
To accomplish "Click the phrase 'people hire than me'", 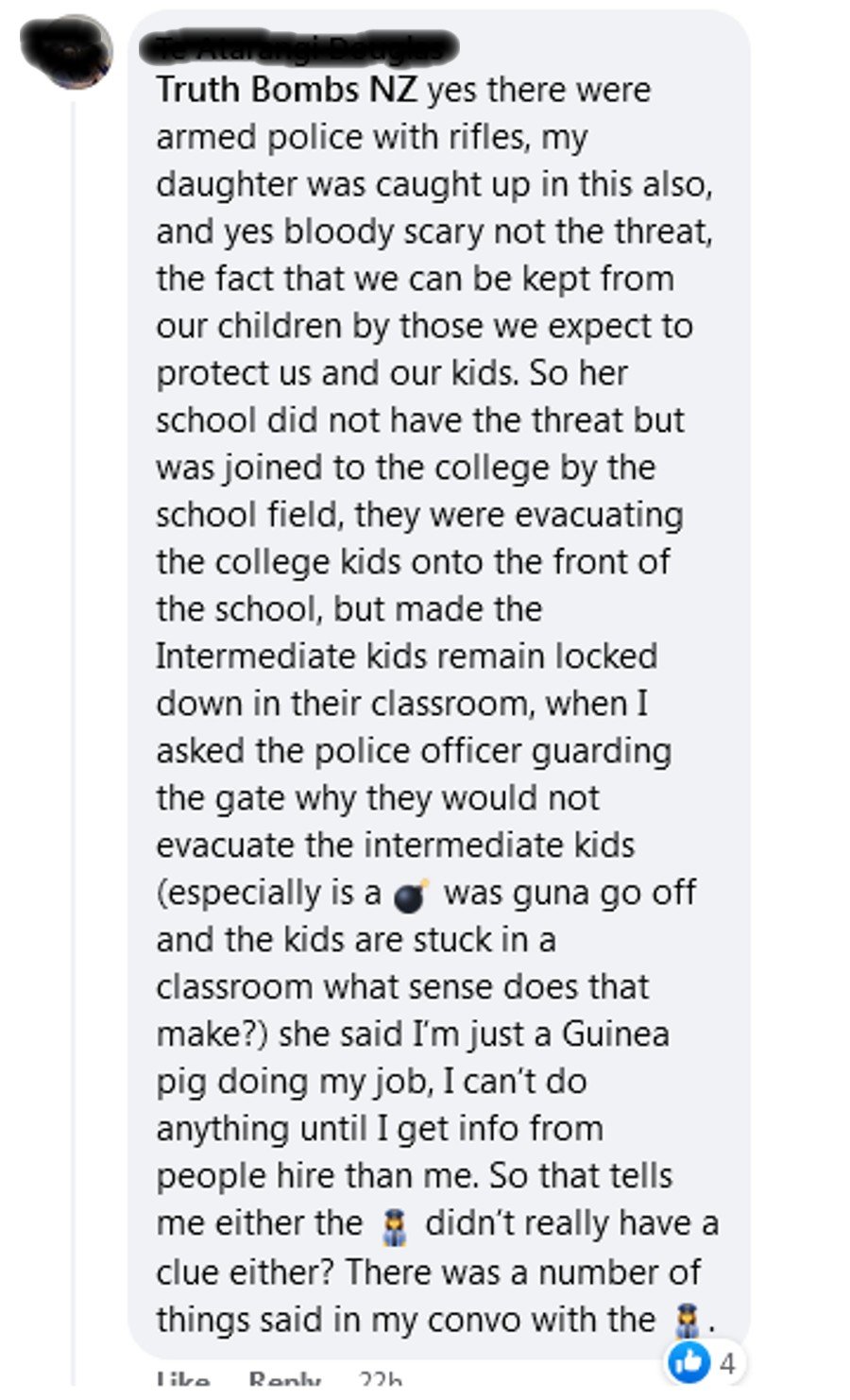I will [318, 1176].
